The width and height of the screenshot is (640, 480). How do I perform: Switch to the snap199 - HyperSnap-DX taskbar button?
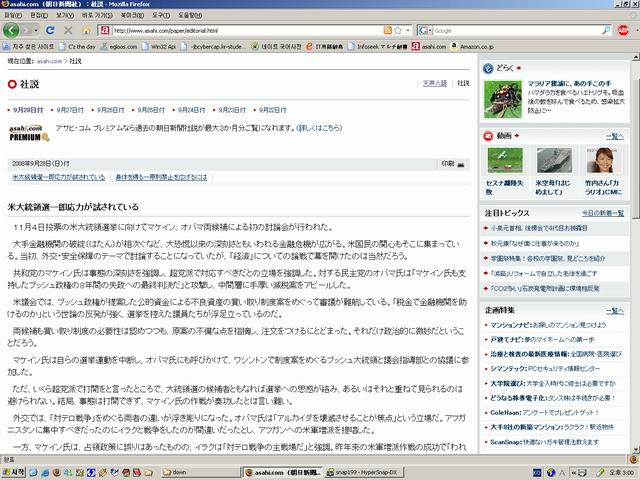pos(364,472)
